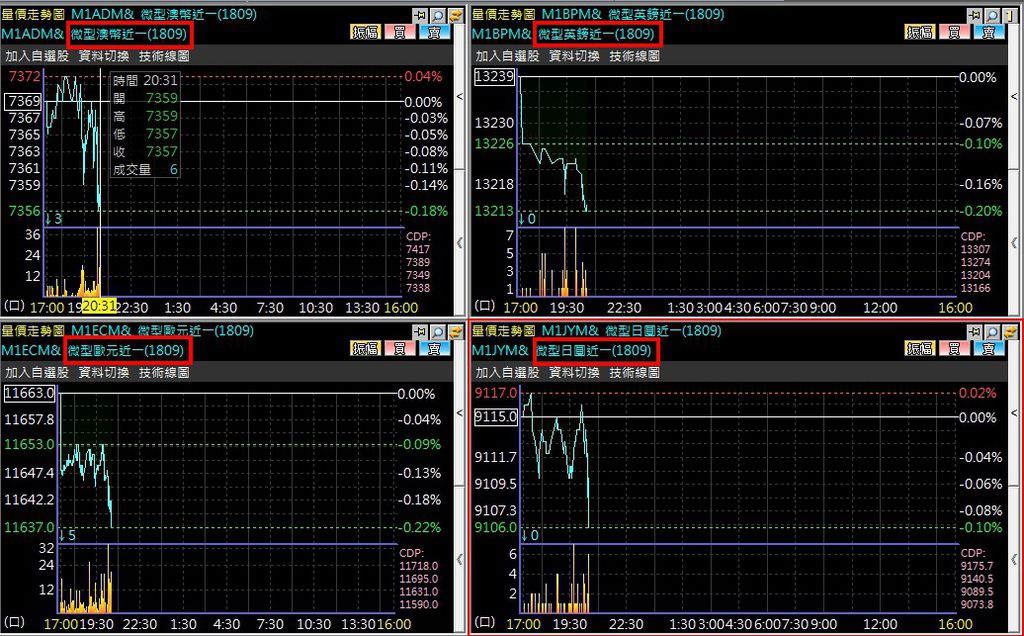
Task: Open 技術線圖 menu in M1ADM& panel
Action: tap(164, 56)
